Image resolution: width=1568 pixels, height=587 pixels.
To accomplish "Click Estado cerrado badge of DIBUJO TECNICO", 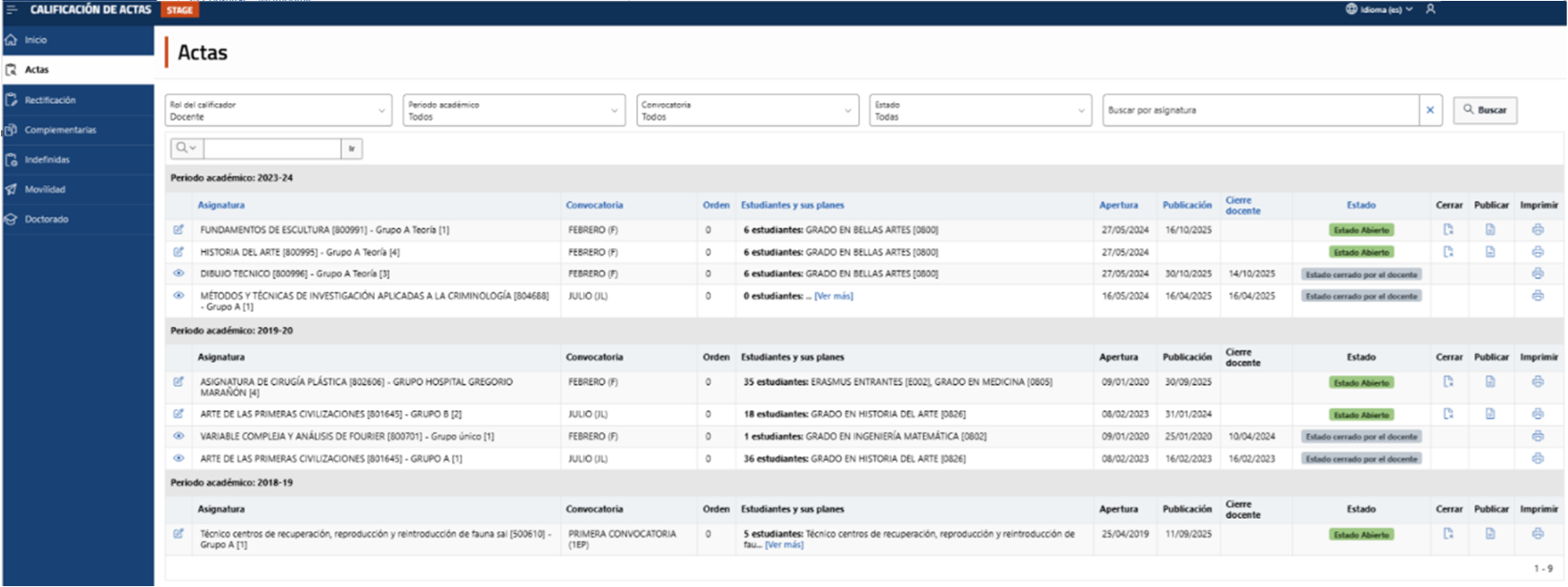I will [1361, 274].
